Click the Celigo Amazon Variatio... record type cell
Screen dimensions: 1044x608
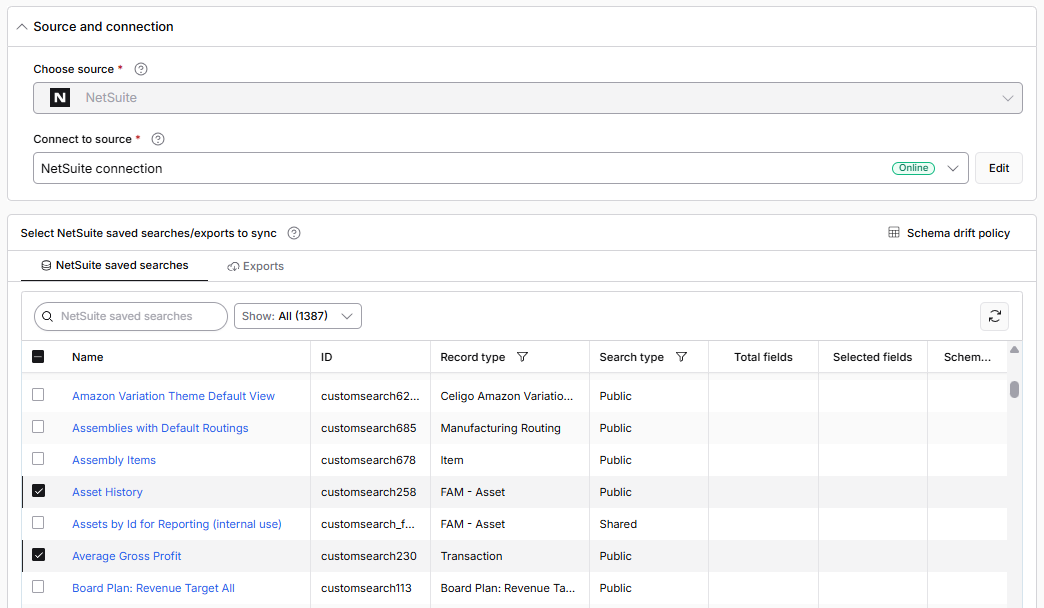click(x=506, y=396)
